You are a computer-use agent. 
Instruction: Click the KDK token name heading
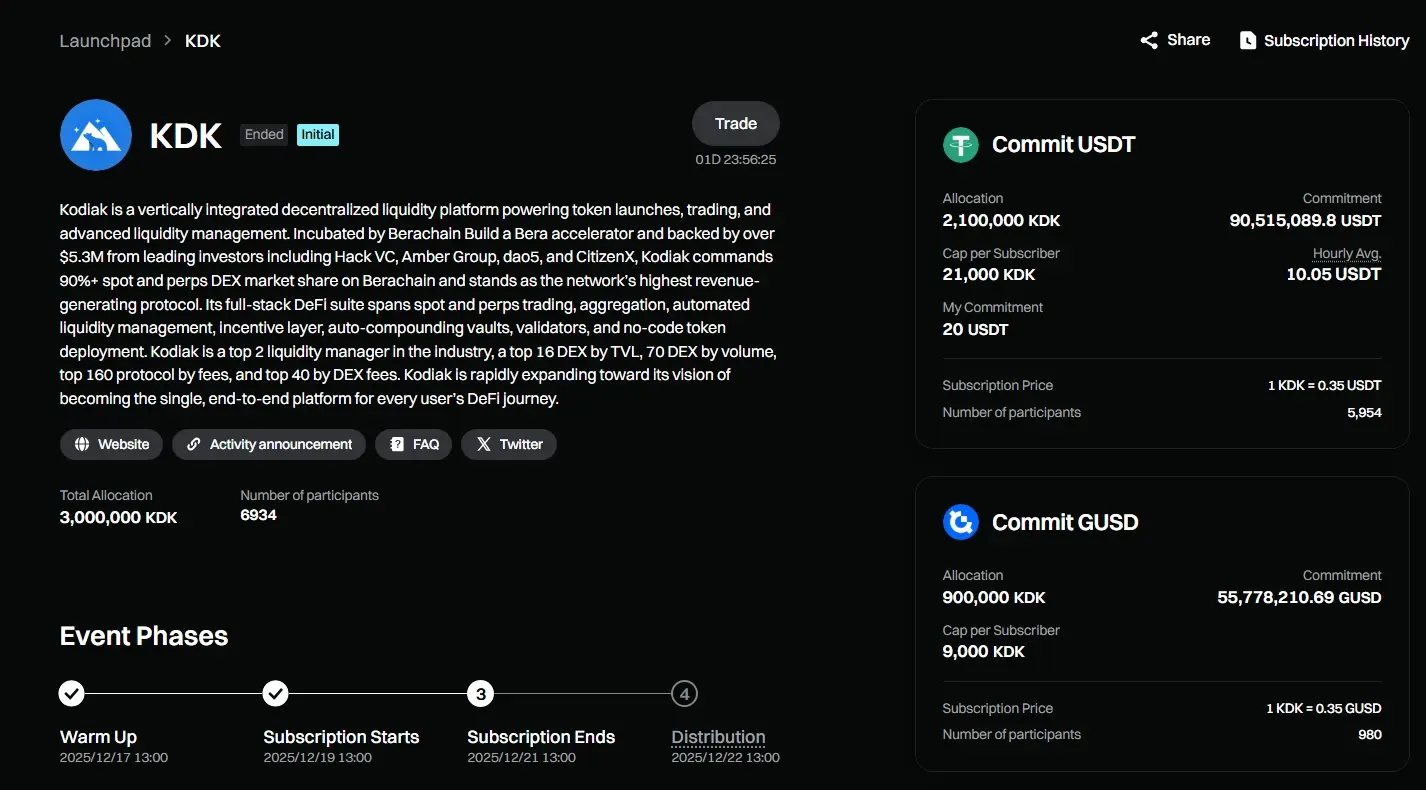186,136
